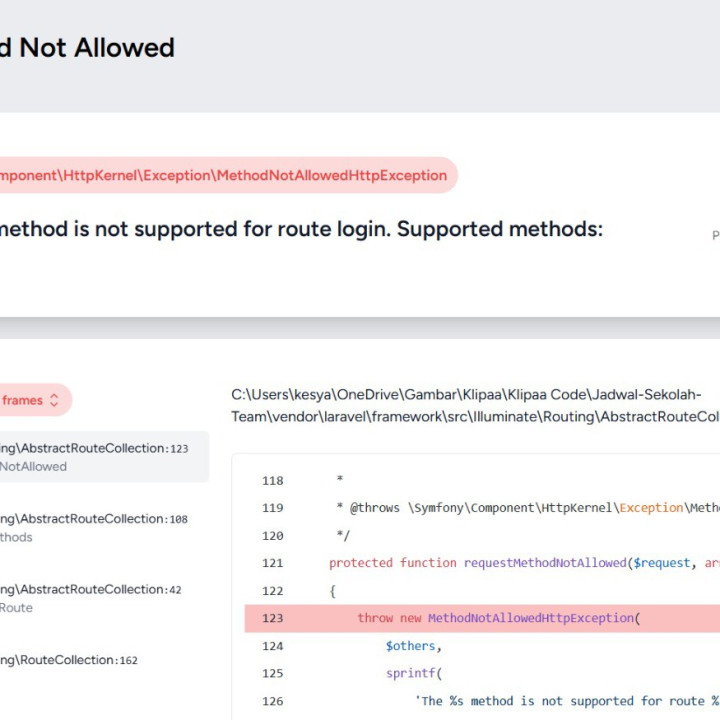The width and height of the screenshot is (720, 720).
Task: Click line number 126 in code gutter
Action: (272, 701)
